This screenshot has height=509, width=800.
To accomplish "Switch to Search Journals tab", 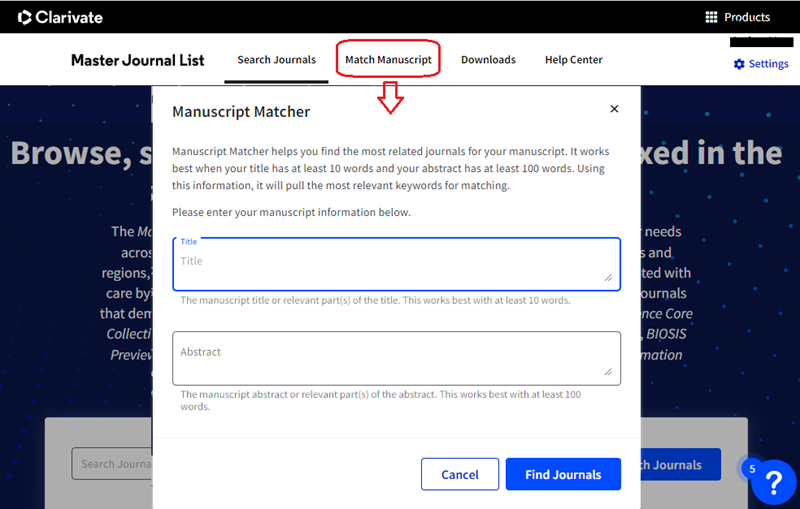I will point(277,60).
